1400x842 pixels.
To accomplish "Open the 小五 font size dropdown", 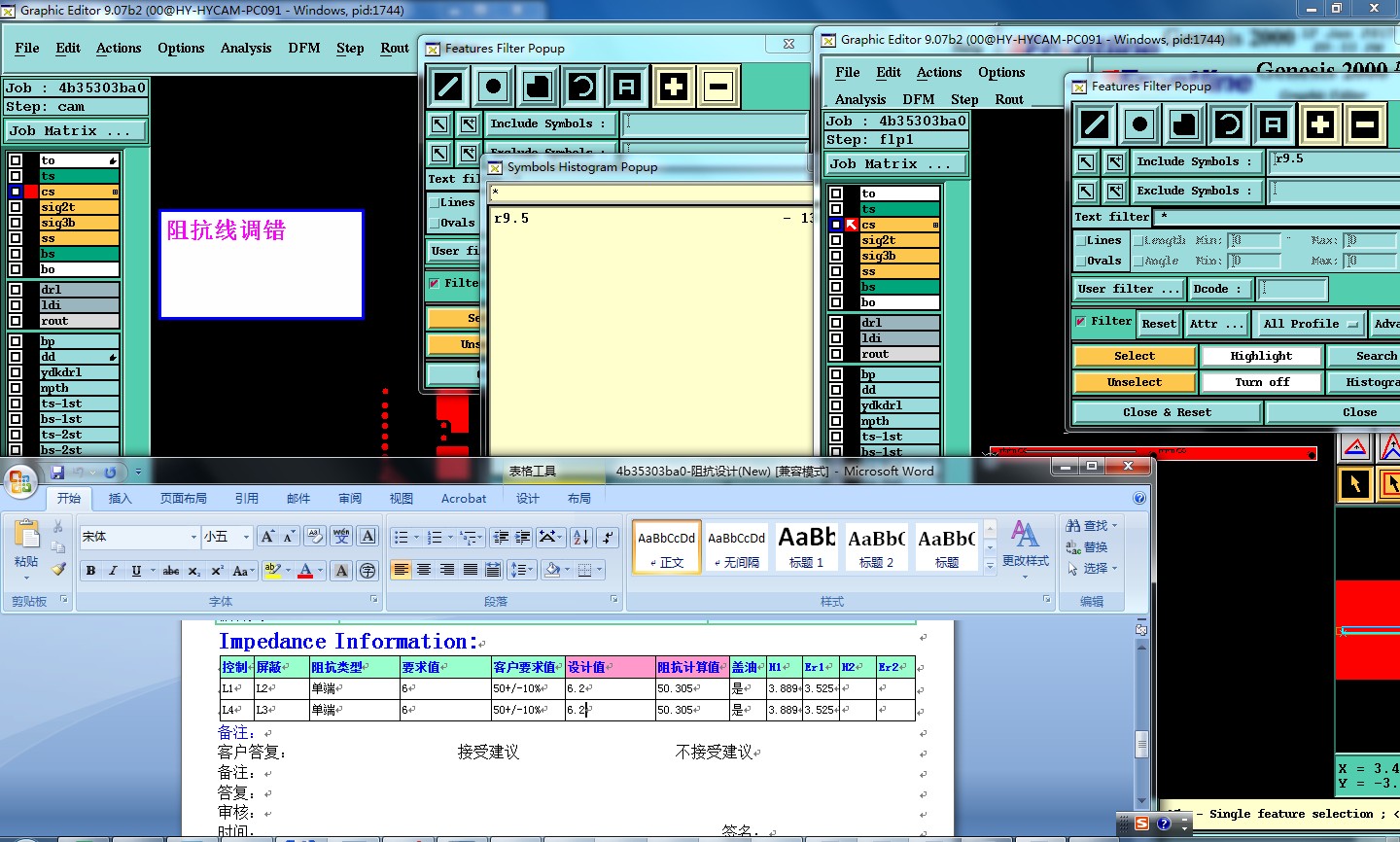I will pos(246,537).
